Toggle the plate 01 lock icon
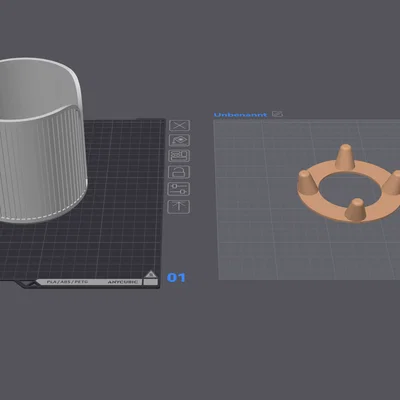400x400 pixels. click(x=179, y=172)
